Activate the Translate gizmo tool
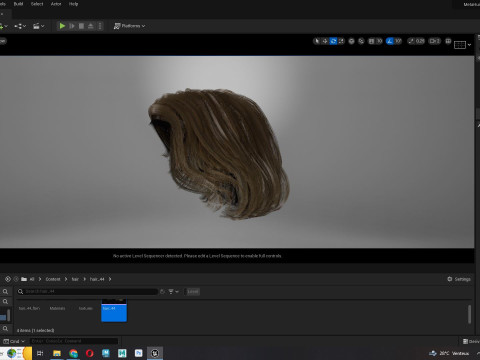Screen dimensions: 480x360 325,41
